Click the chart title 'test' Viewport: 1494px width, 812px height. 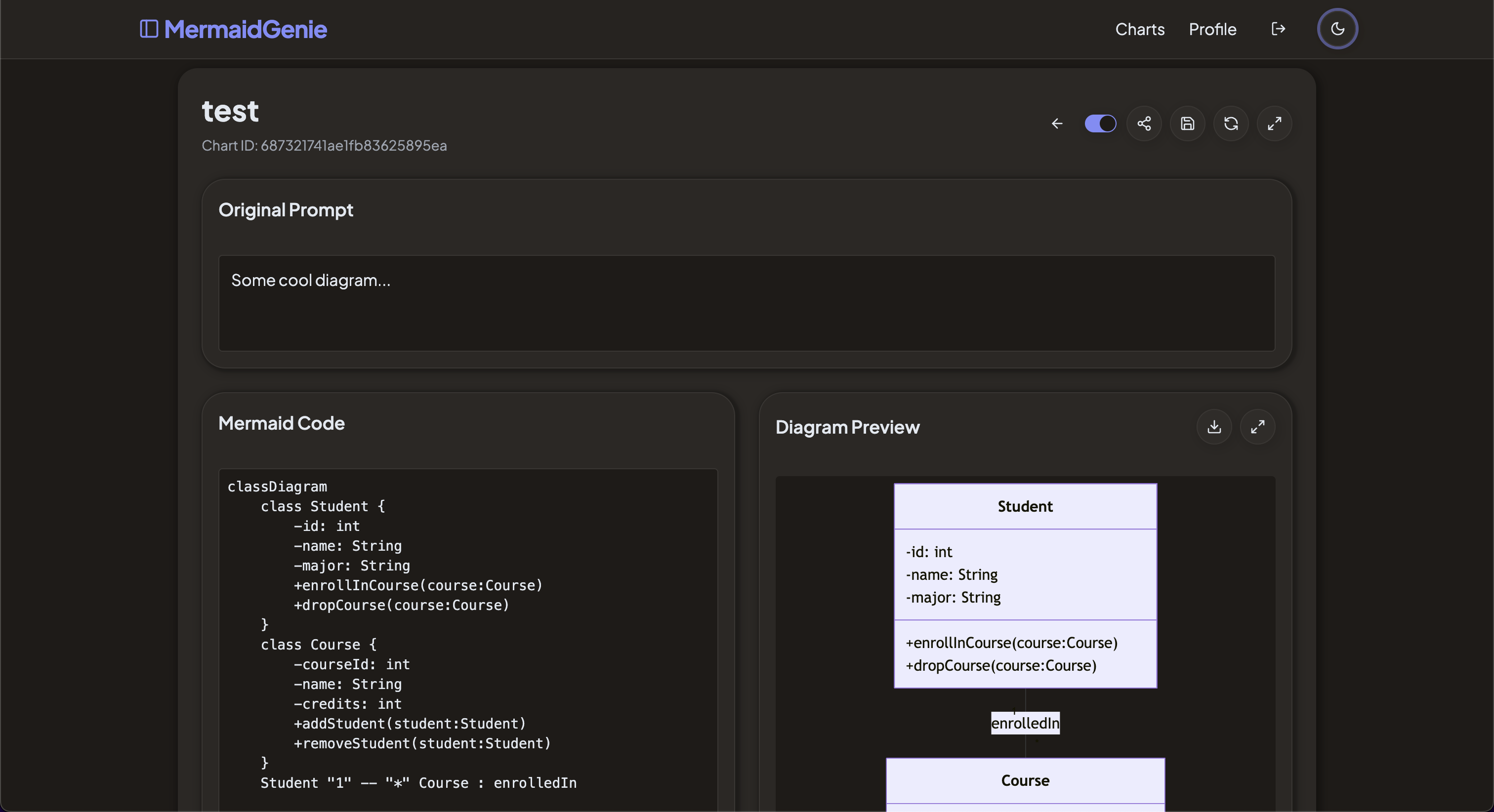point(230,111)
